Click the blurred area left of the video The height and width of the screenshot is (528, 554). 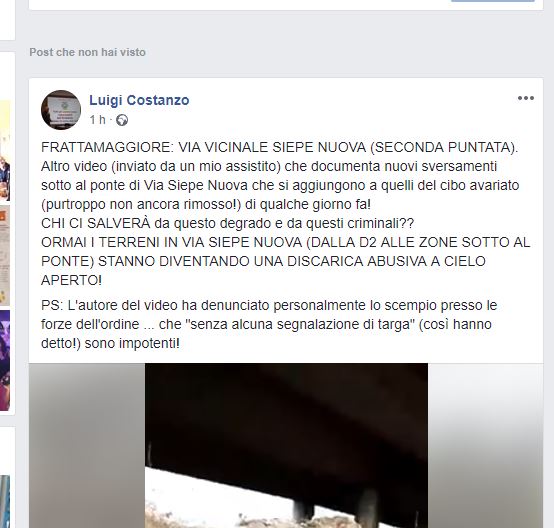87,445
